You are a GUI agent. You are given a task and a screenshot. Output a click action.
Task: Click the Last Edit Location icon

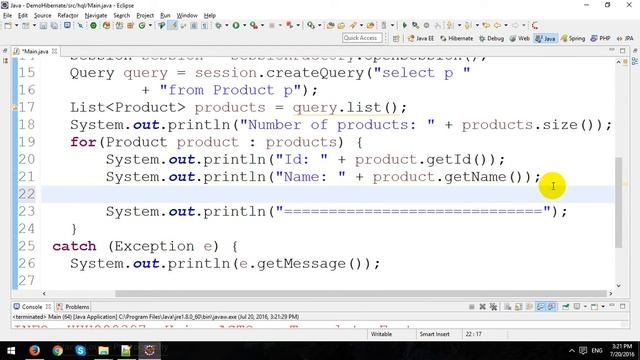coord(486,25)
